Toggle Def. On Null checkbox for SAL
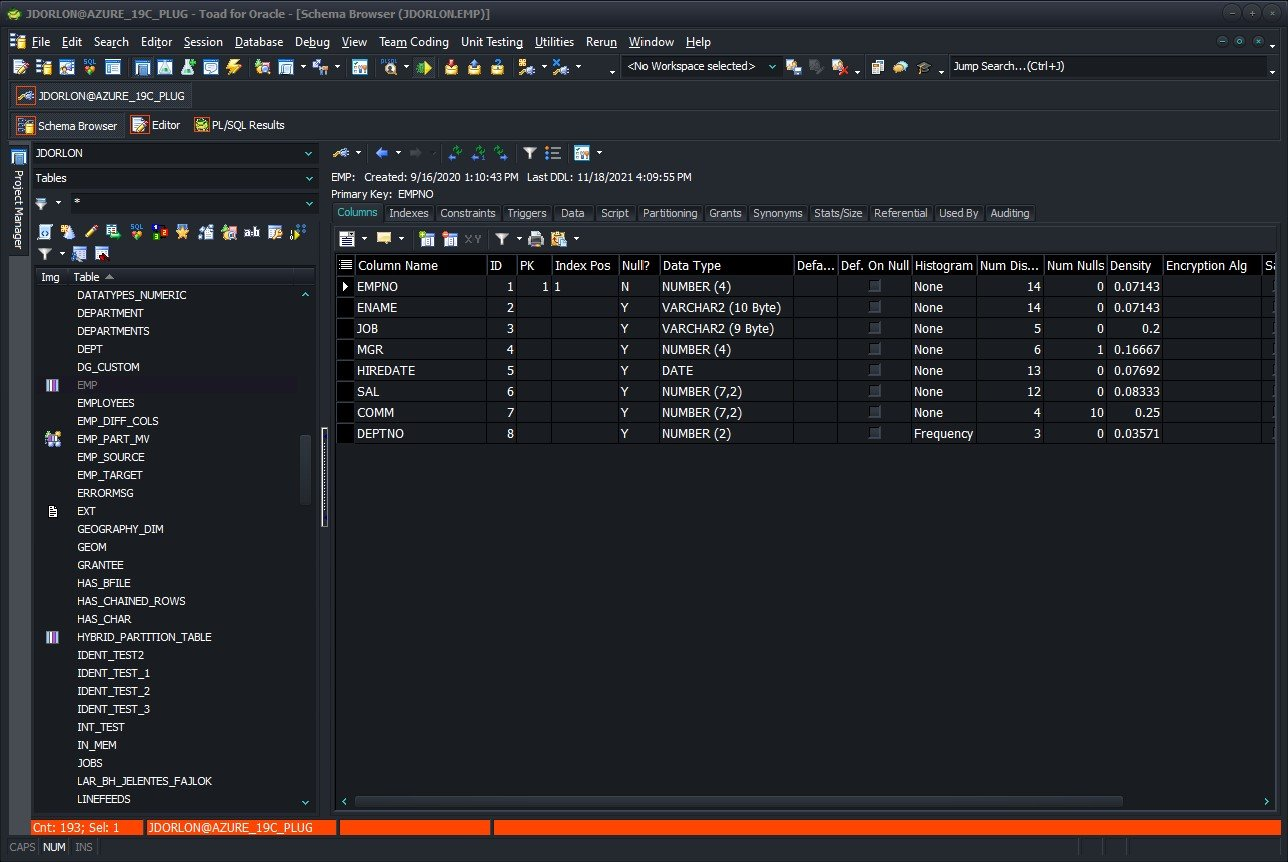This screenshot has width=1288, height=862. point(875,391)
